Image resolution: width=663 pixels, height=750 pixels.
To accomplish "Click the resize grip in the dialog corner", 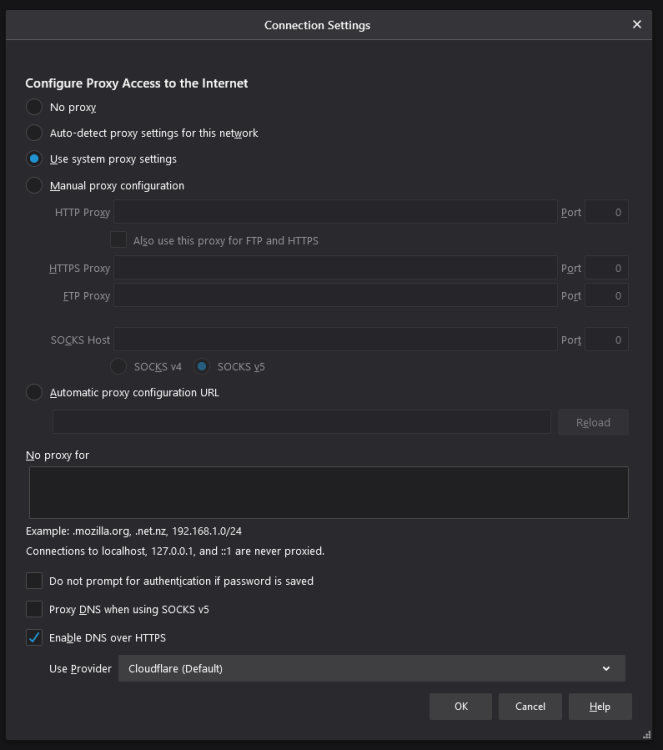I will pyautogui.click(x=647, y=735).
